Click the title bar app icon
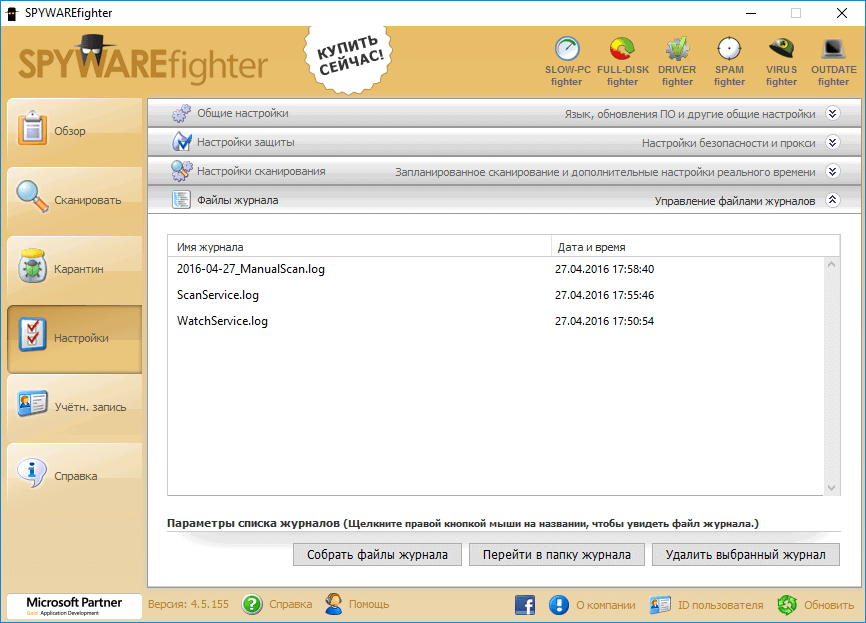866x623 pixels. click(12, 13)
